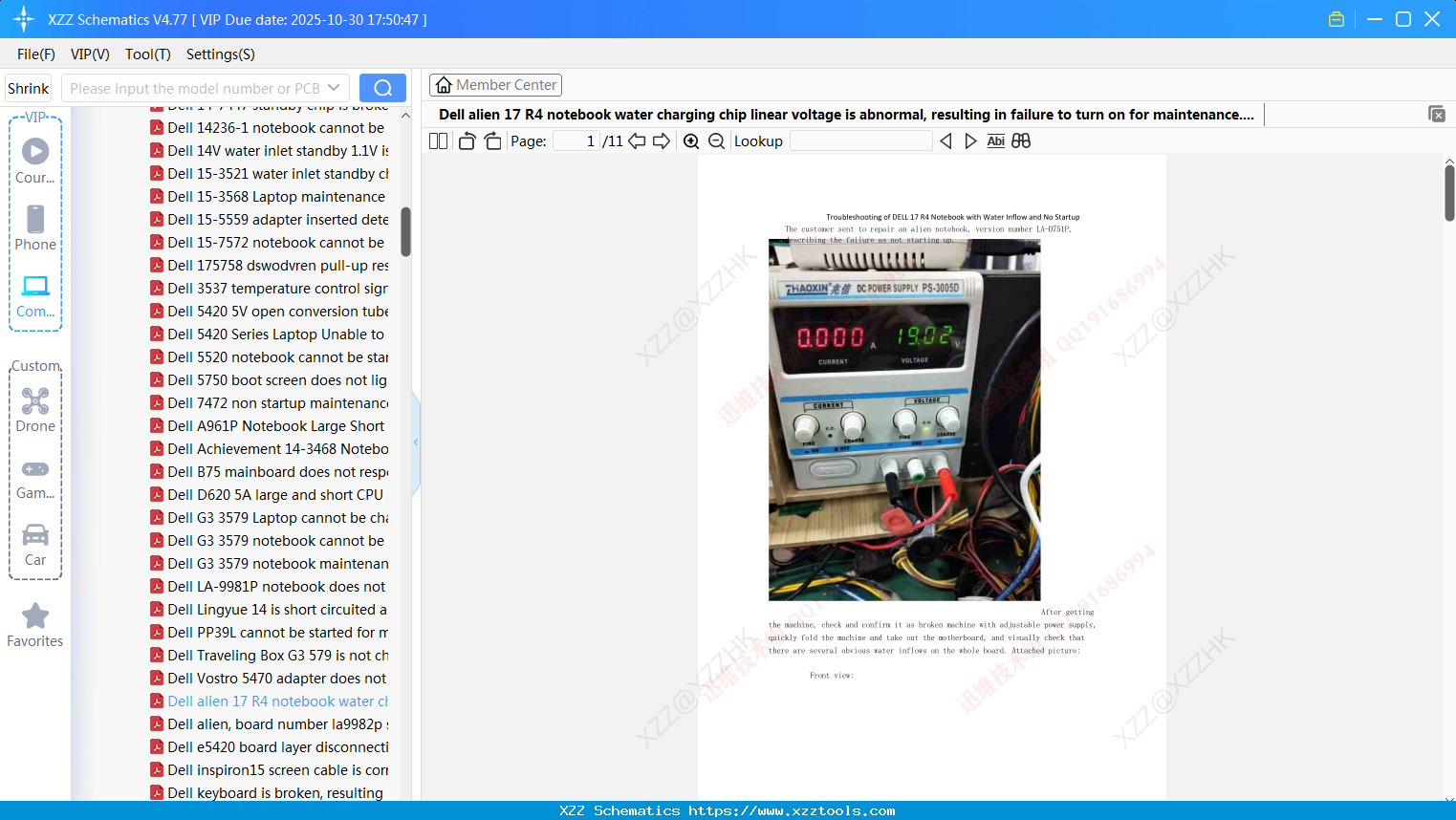Open 'Dell LA-9981P notebook does not' file

[269, 587]
